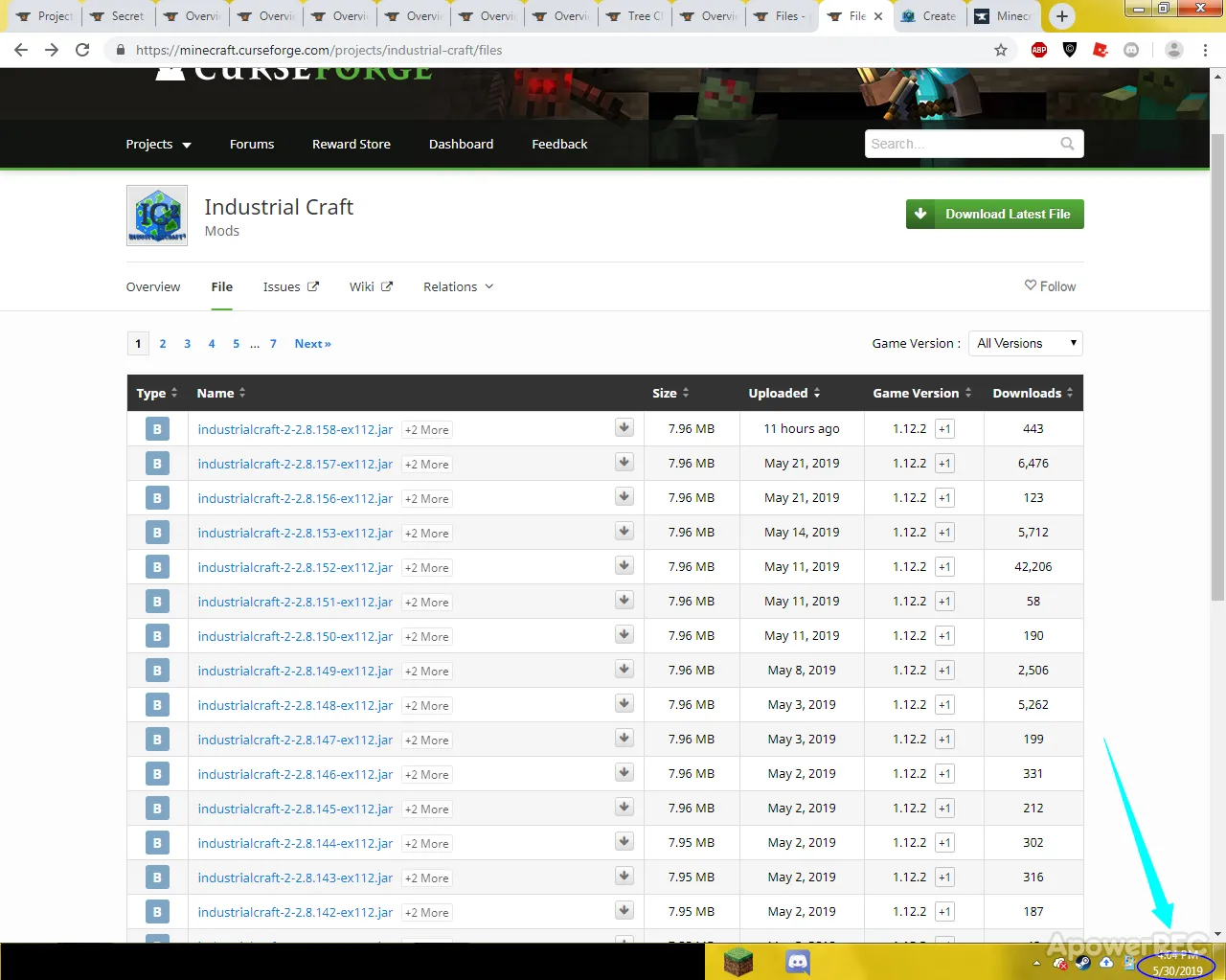Image resolution: width=1226 pixels, height=980 pixels.
Task: Select the File tab
Action: click(222, 286)
